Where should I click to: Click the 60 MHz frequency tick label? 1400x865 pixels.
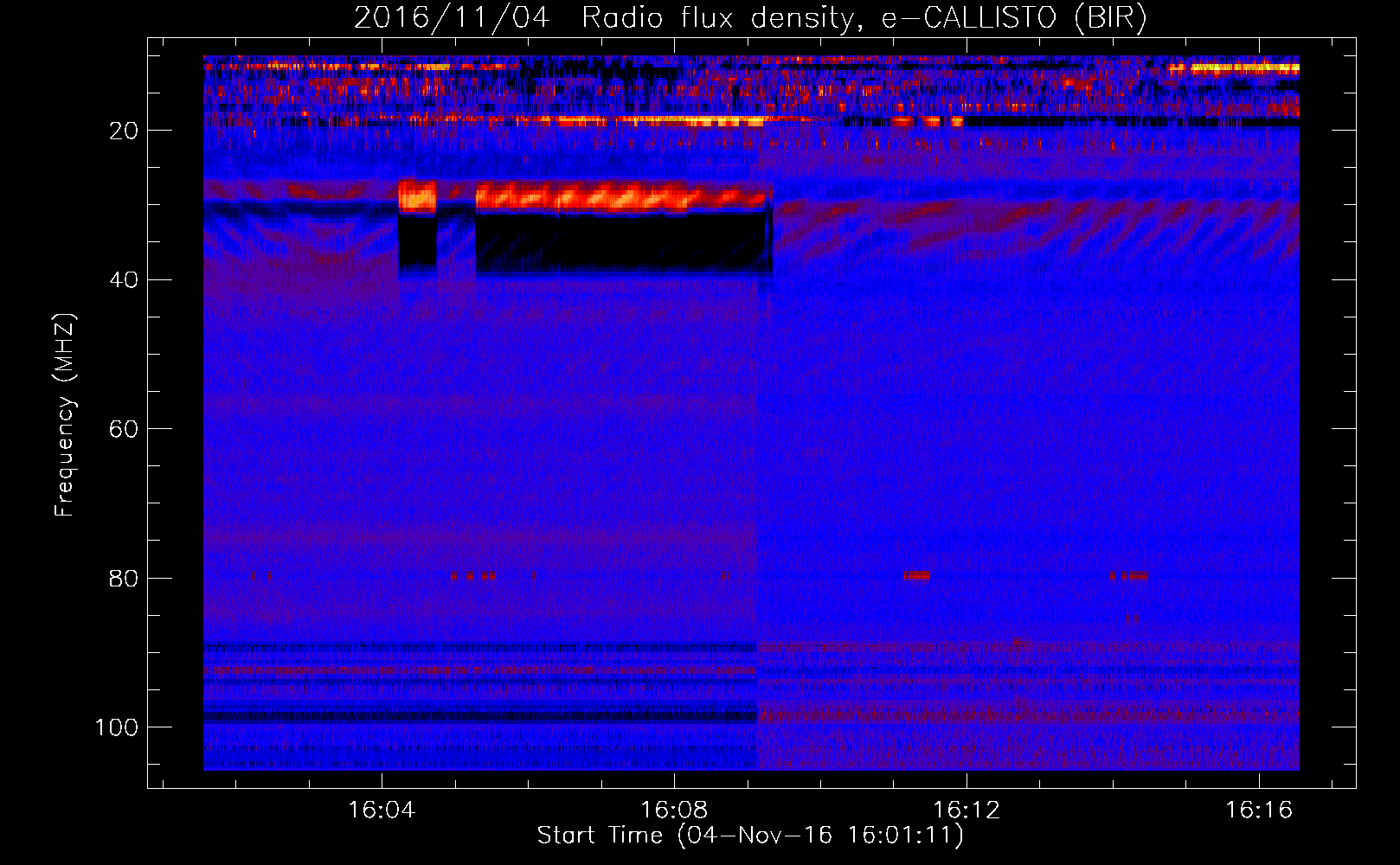(x=124, y=429)
